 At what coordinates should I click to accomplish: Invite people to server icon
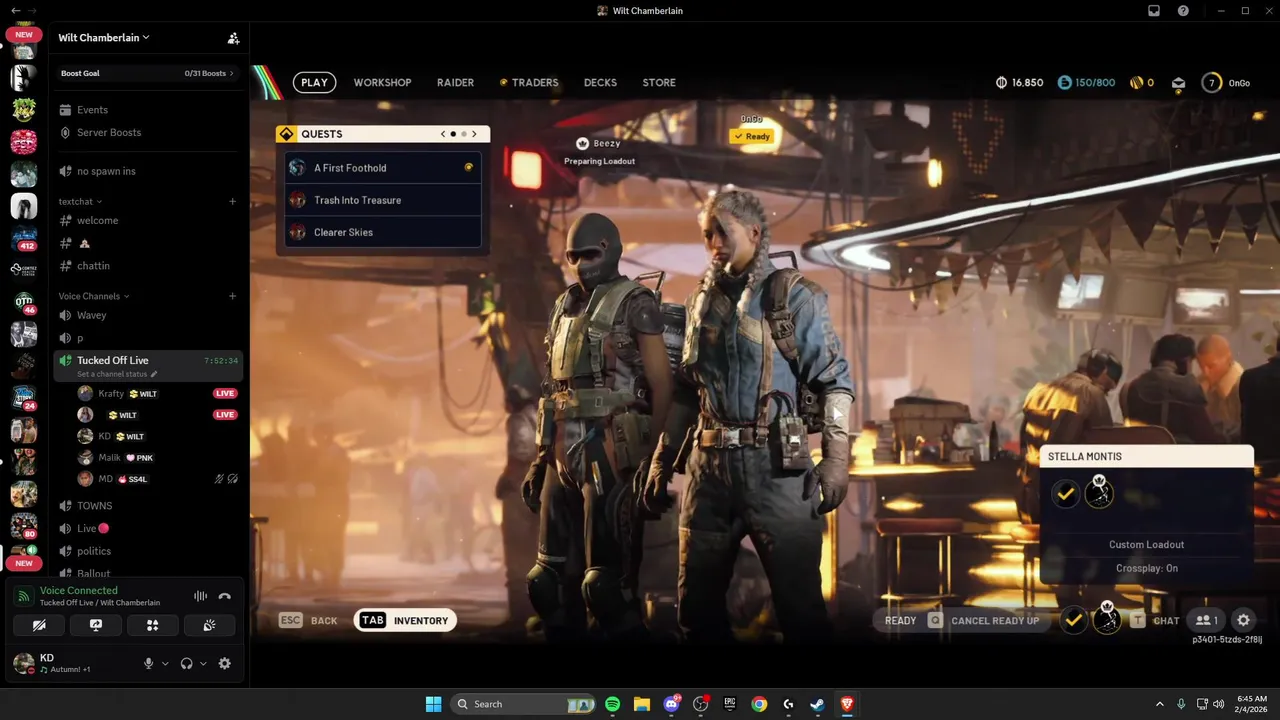click(233, 38)
